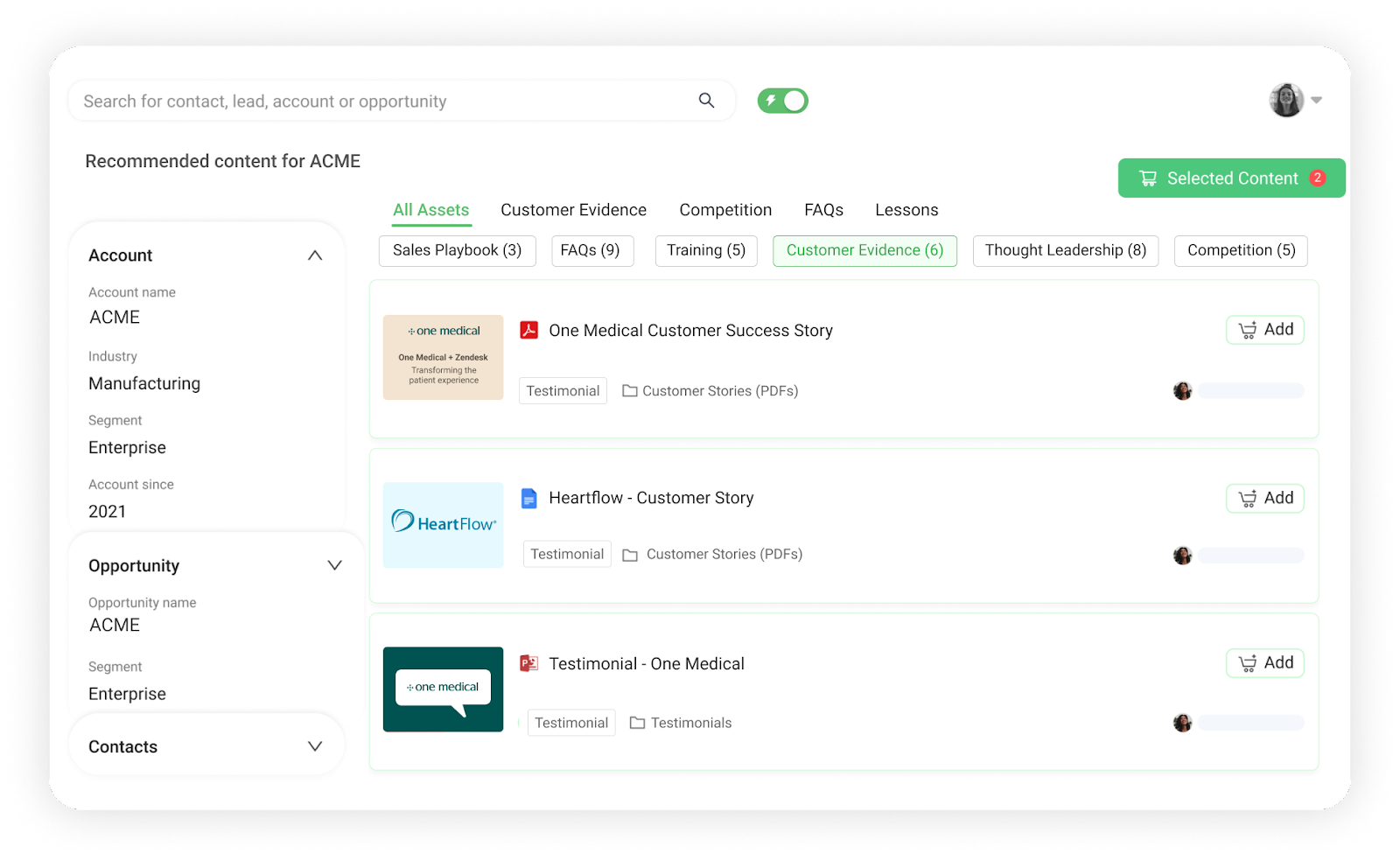Collapse the Account section chevron
Image resolution: width=1400 pixels, height=861 pixels.
coord(315,255)
